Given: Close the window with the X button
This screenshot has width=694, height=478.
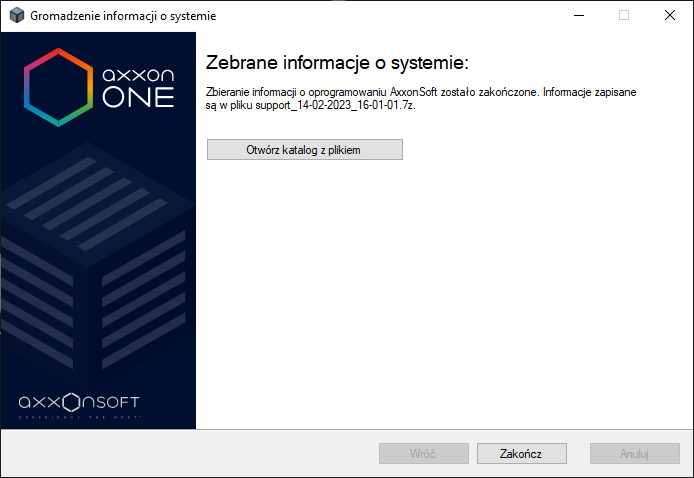Looking at the screenshot, I should [x=670, y=16].
